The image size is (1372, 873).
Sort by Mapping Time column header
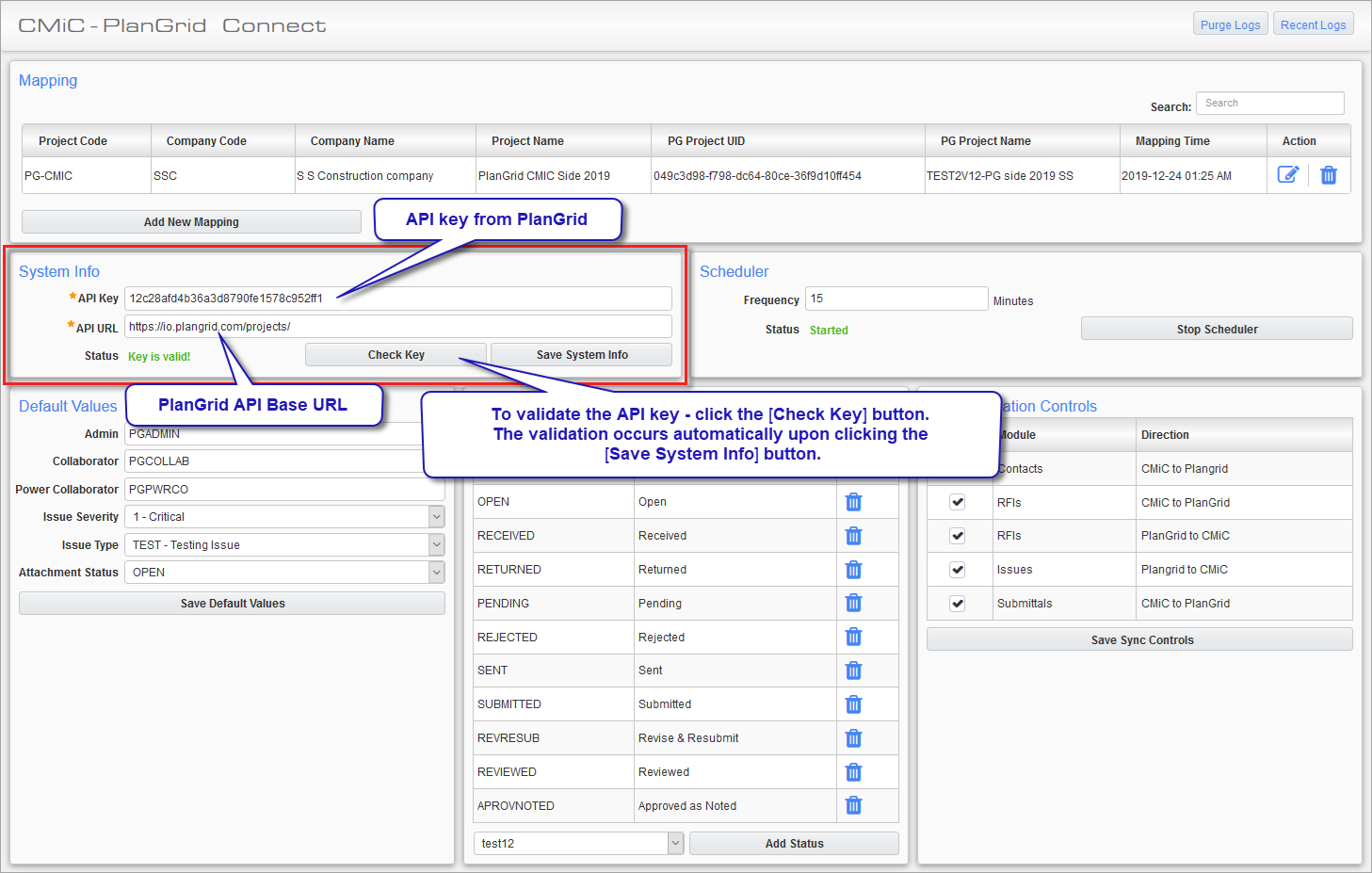[1193, 140]
